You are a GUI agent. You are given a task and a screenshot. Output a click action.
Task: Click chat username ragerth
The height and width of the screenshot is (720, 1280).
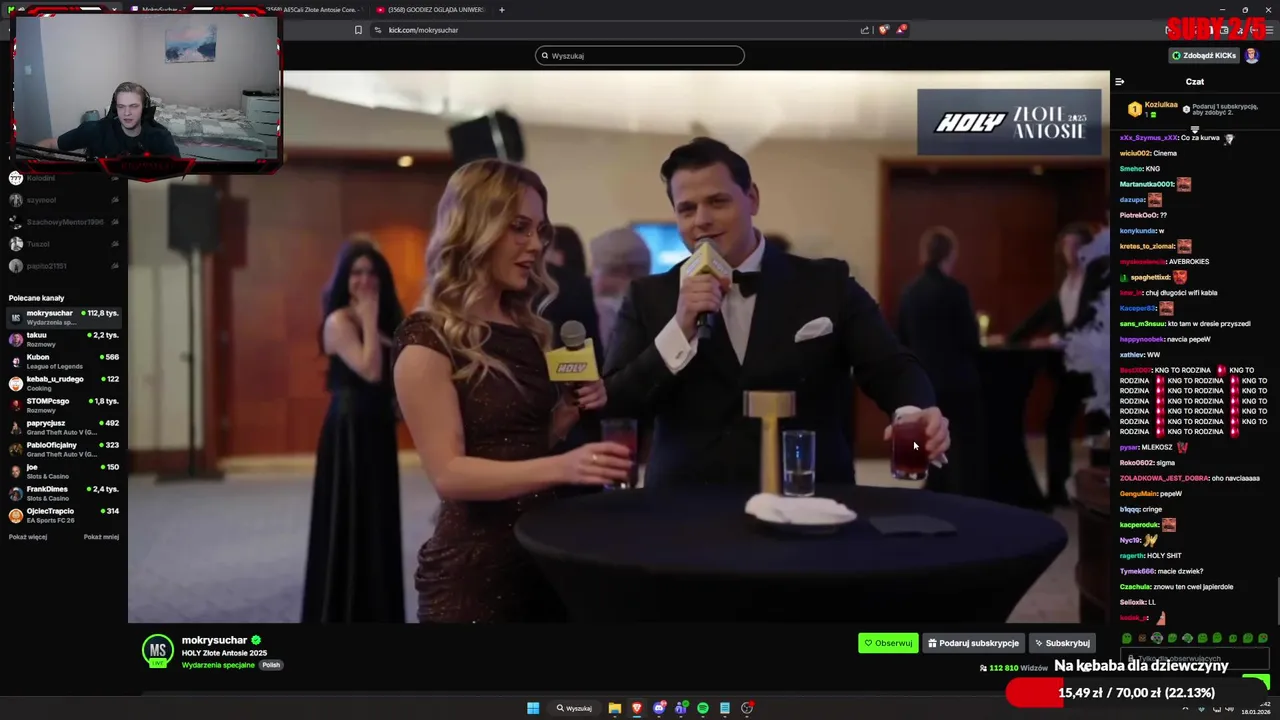pyautogui.click(x=1132, y=556)
